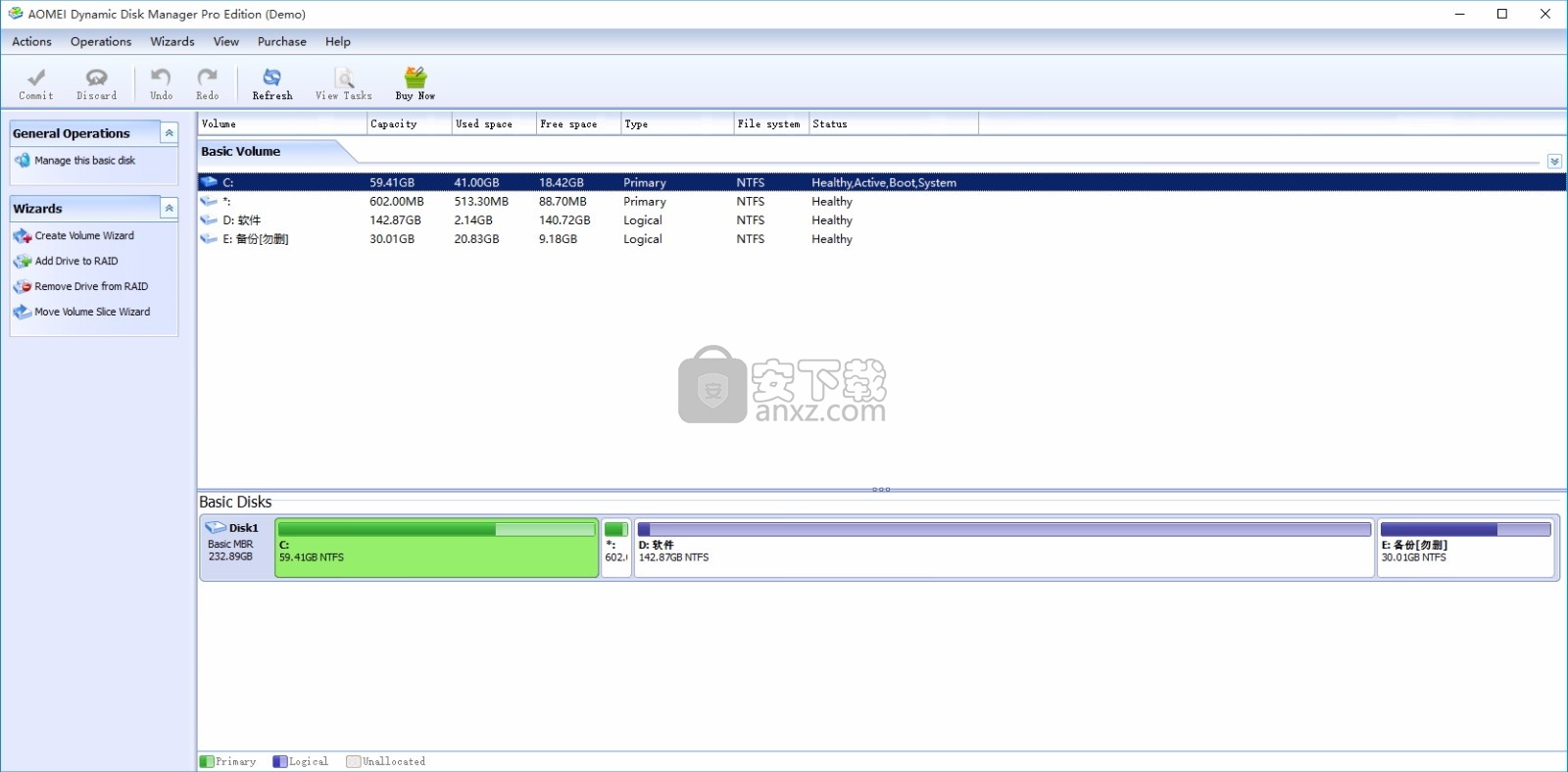Launch the Create Volume Wizard link
The height and width of the screenshot is (772, 1568).
coord(84,236)
